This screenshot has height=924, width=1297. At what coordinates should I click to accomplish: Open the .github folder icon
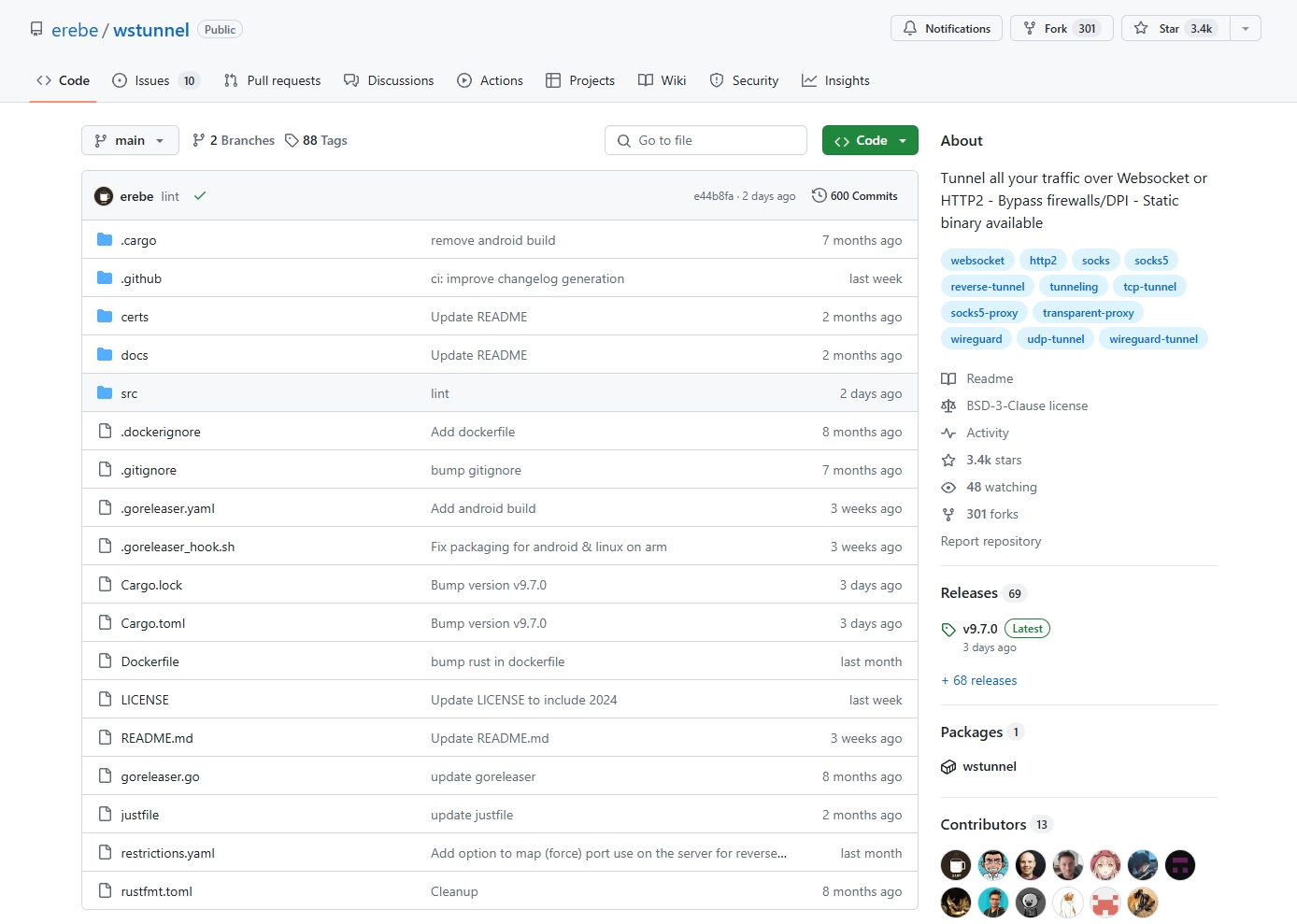[105, 278]
